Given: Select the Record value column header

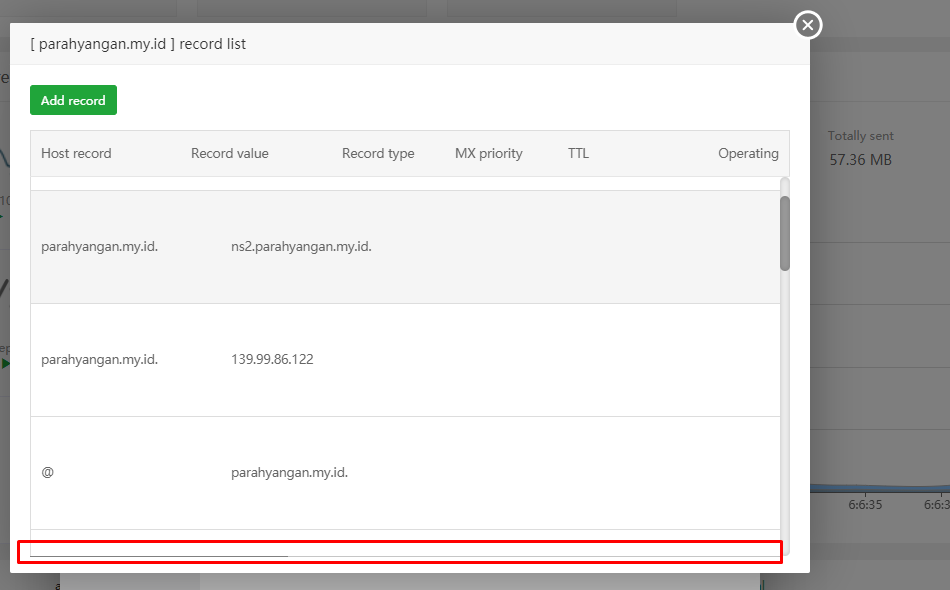Looking at the screenshot, I should [230, 153].
